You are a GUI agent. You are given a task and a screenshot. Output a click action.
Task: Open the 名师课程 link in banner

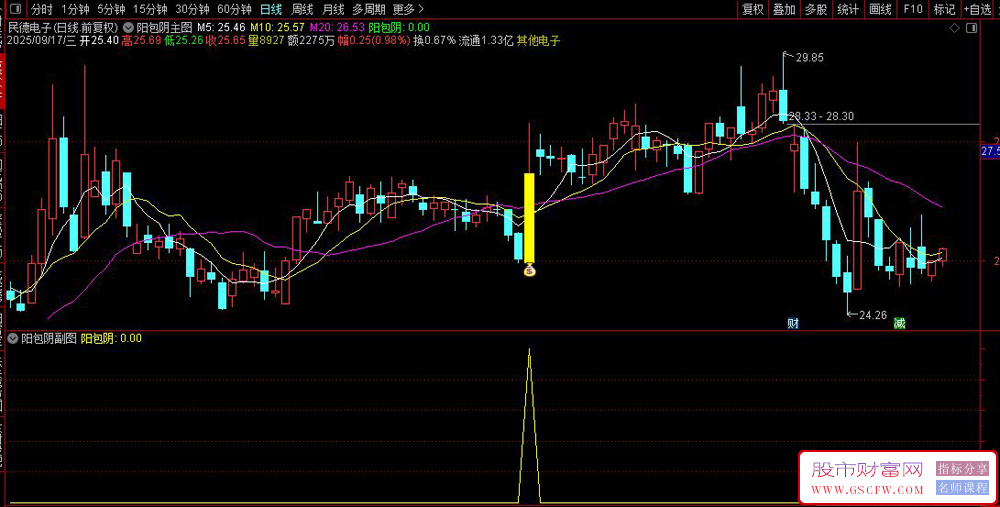pyautogui.click(x=962, y=488)
